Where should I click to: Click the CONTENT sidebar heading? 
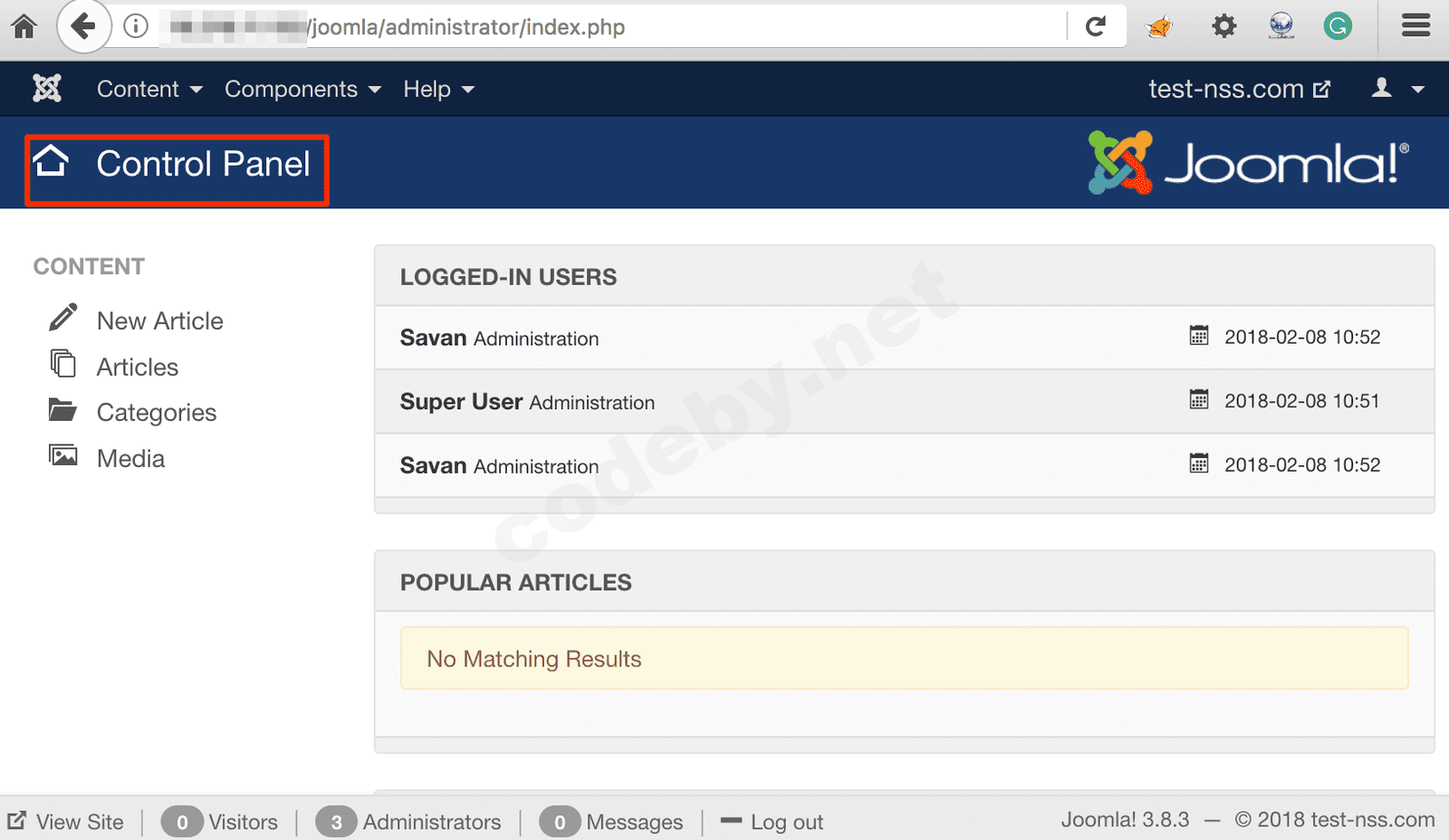coord(89,266)
